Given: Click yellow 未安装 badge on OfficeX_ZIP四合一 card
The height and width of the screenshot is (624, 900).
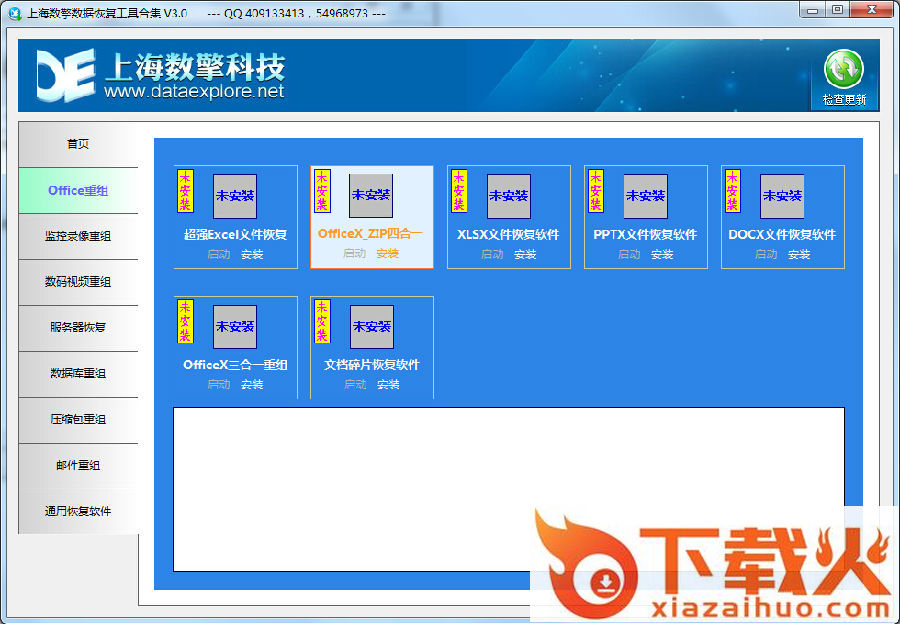Looking at the screenshot, I should (x=323, y=191).
